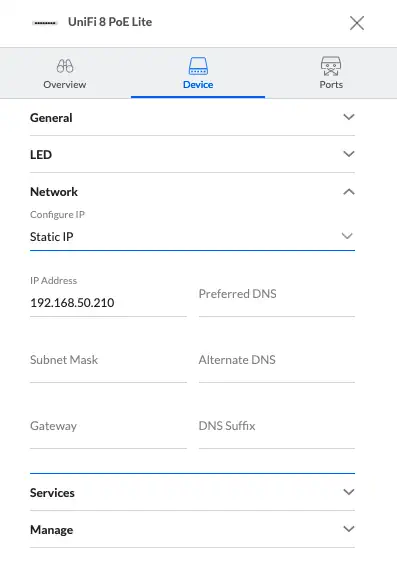Image resolution: width=397 pixels, height=562 pixels.
Task: Expand the General section chevron
Action: point(349,117)
